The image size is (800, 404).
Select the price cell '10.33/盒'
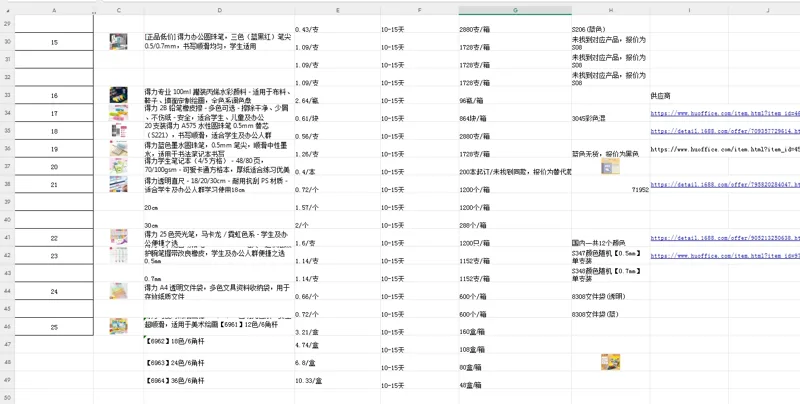(x=337, y=380)
